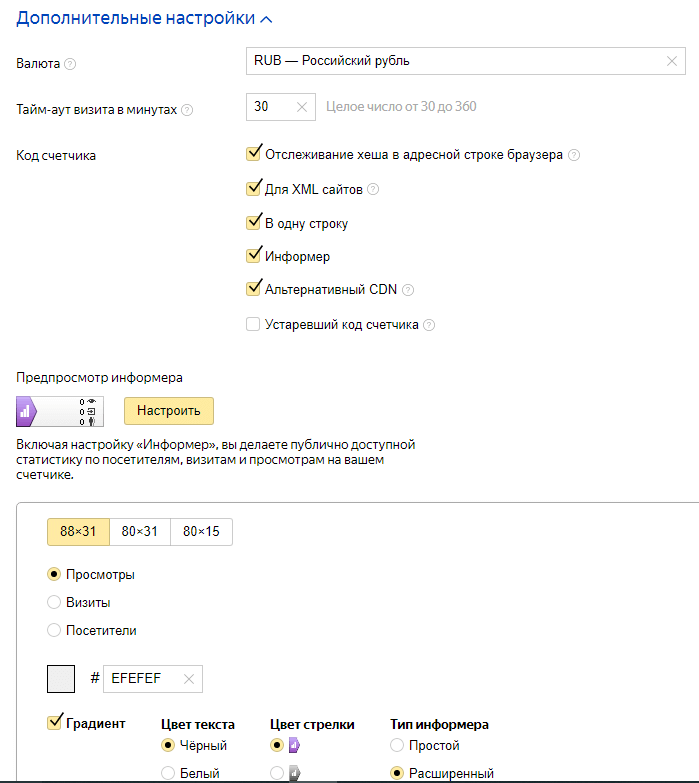Image resolution: width=699 pixels, height=783 pixels.
Task: Toggle the Градиент checkbox
Action: tap(55, 722)
